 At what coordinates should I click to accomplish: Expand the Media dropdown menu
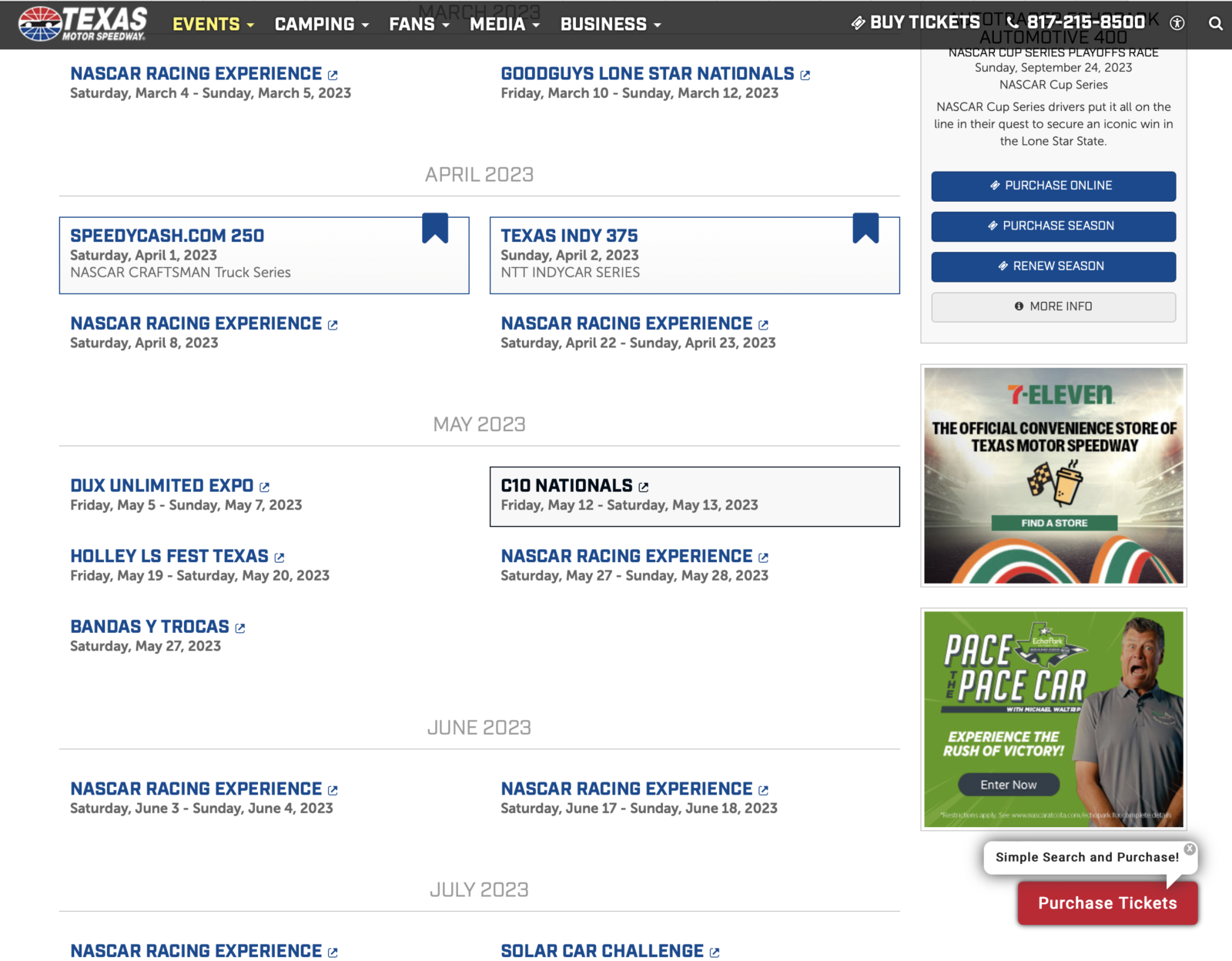(505, 24)
